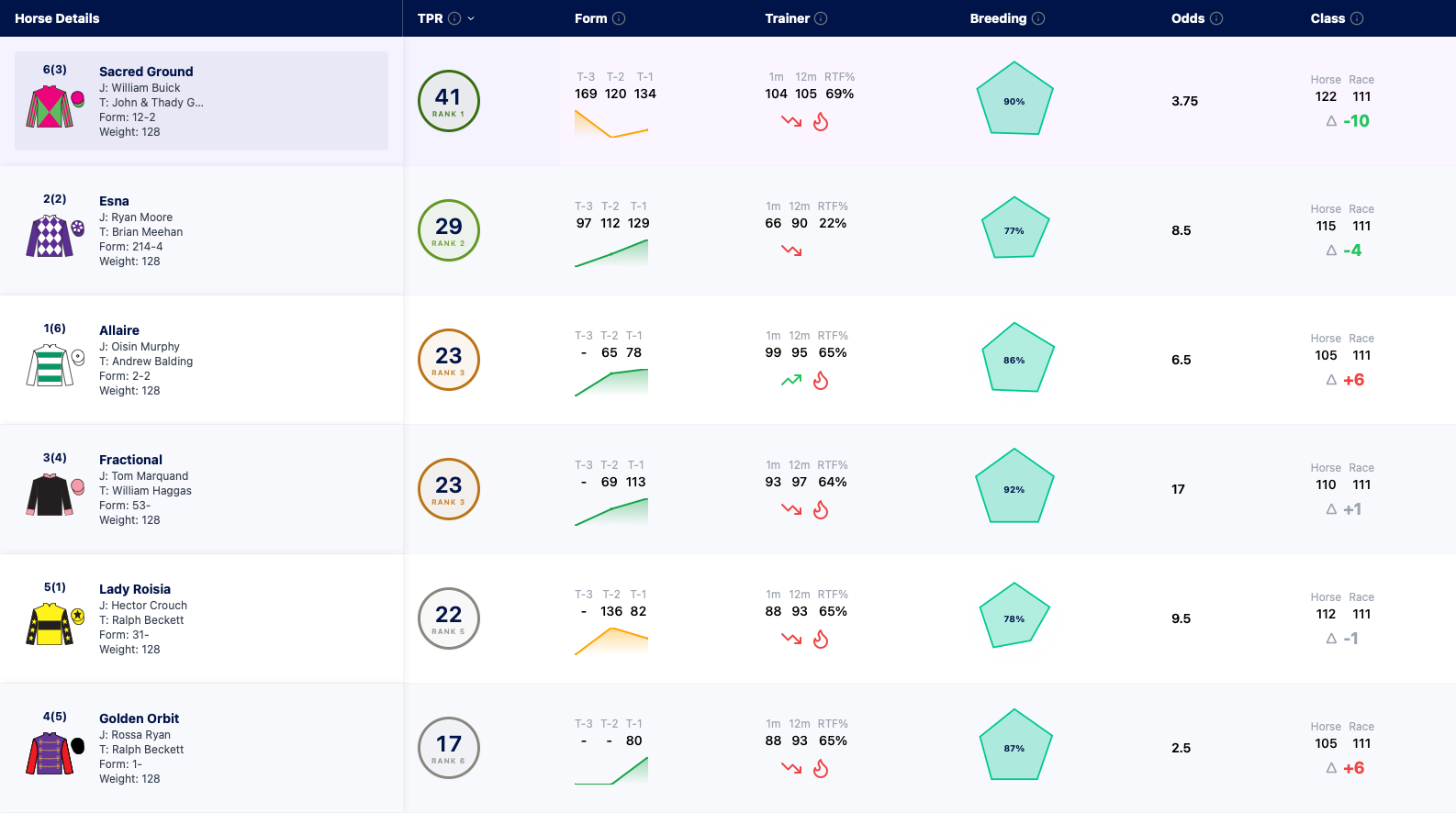Click Esna's rising form sparkline chart
The image size is (1456, 813).
pyautogui.click(x=611, y=253)
